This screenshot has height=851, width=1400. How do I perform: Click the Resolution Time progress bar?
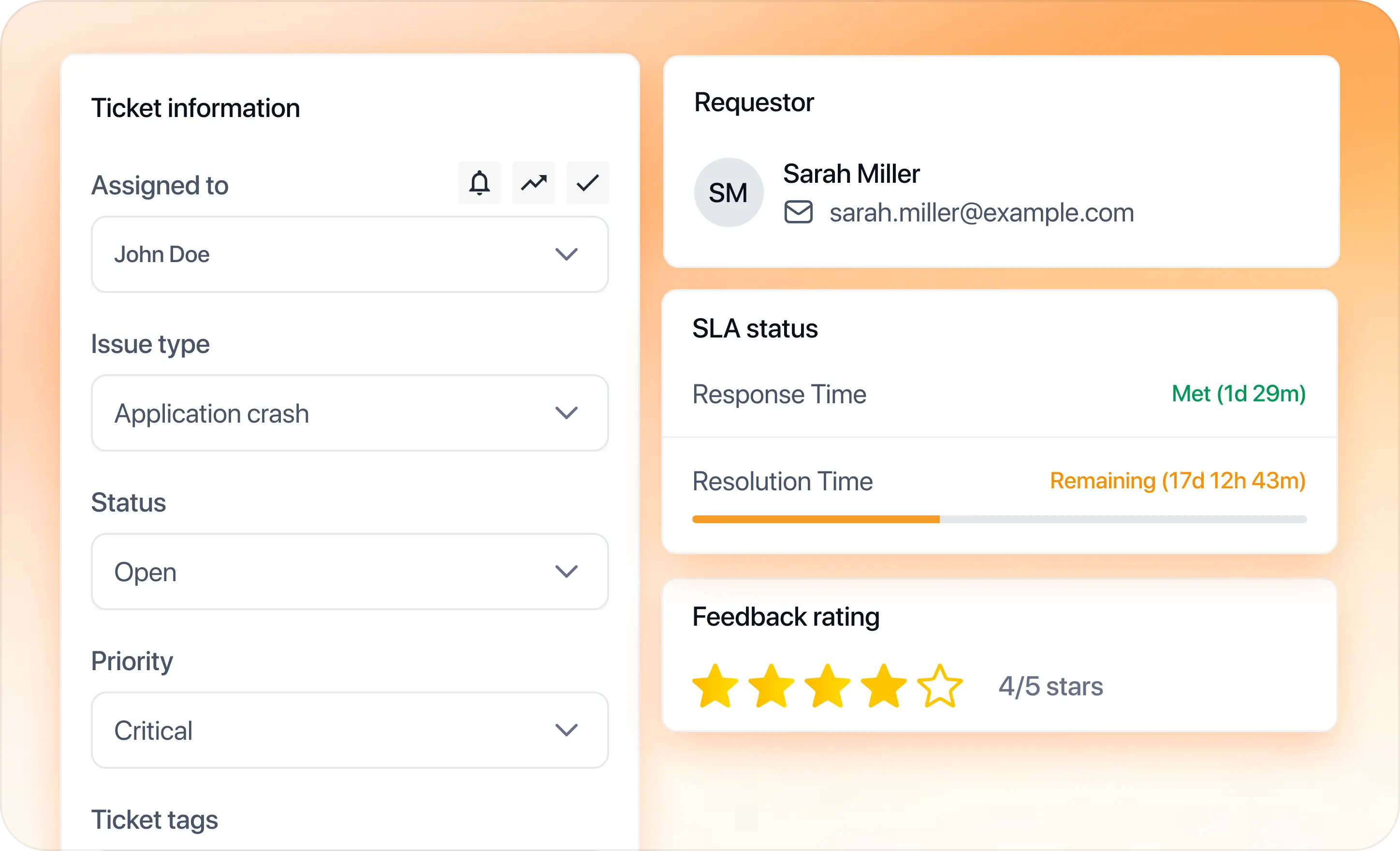click(x=999, y=520)
